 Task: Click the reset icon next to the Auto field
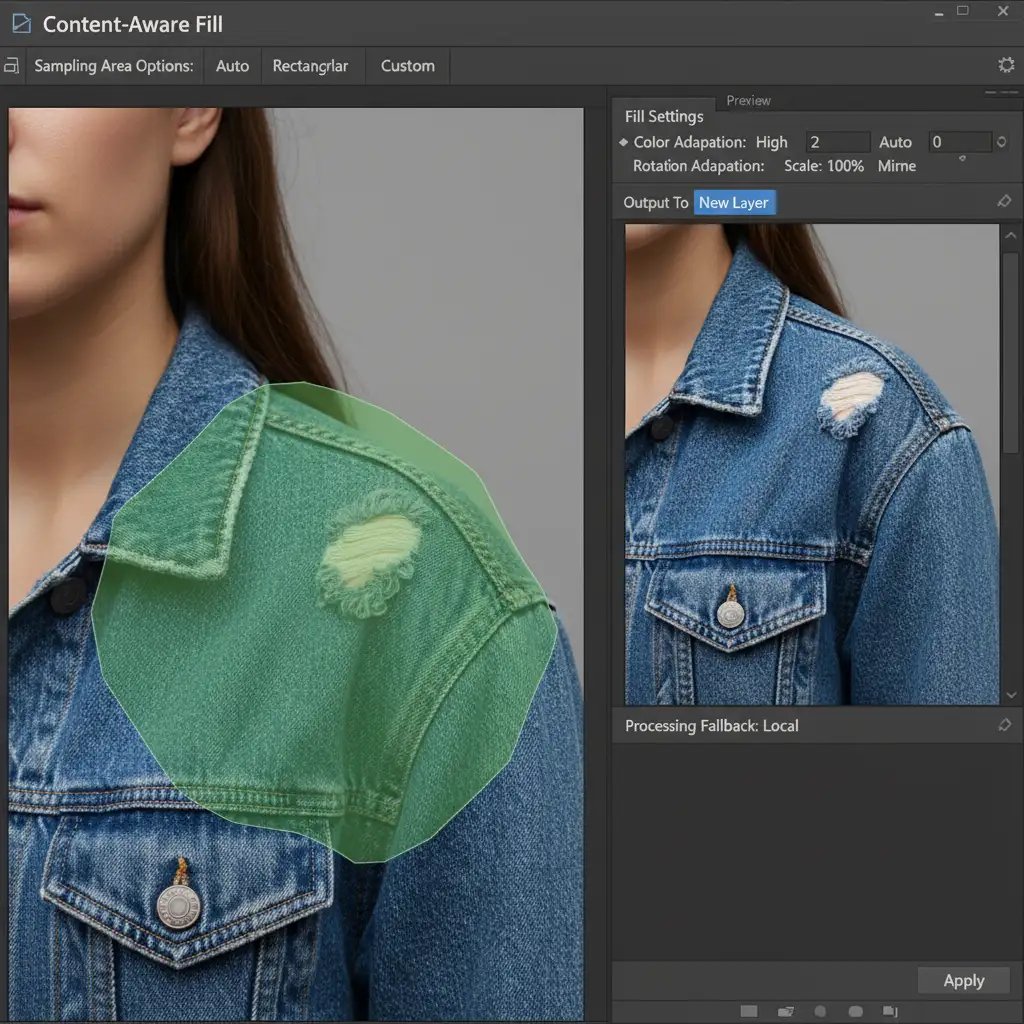(1001, 142)
